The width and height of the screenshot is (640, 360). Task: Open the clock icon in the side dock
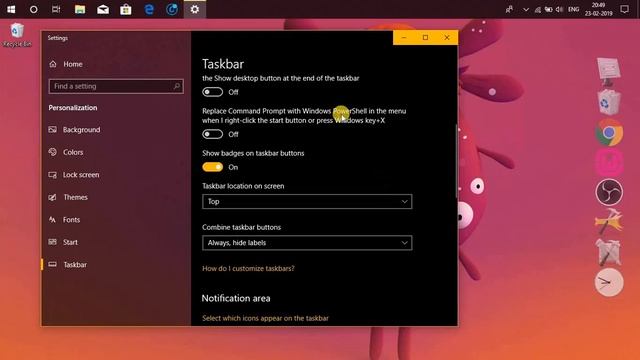609,282
